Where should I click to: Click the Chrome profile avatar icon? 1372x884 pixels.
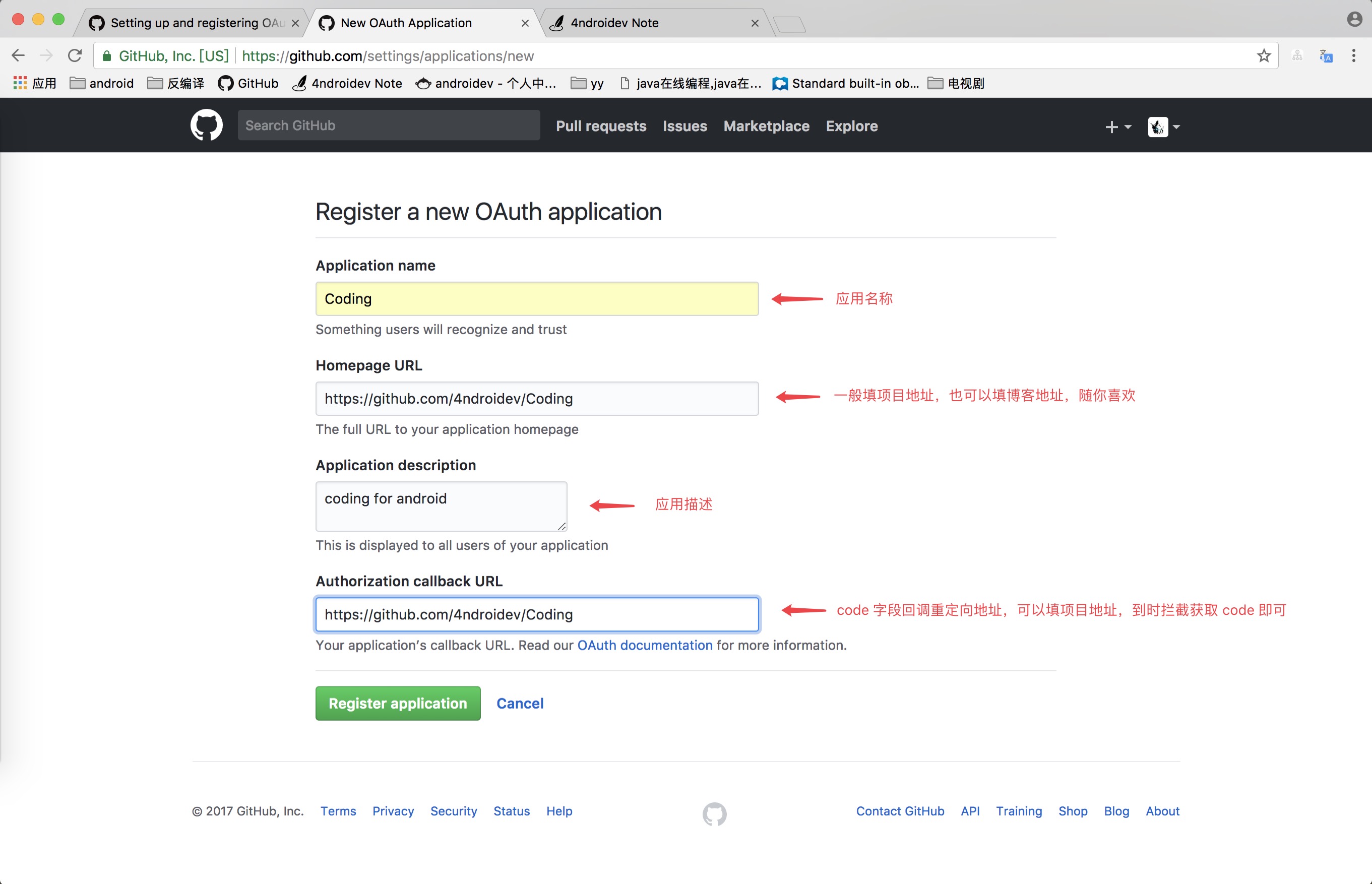1354,20
